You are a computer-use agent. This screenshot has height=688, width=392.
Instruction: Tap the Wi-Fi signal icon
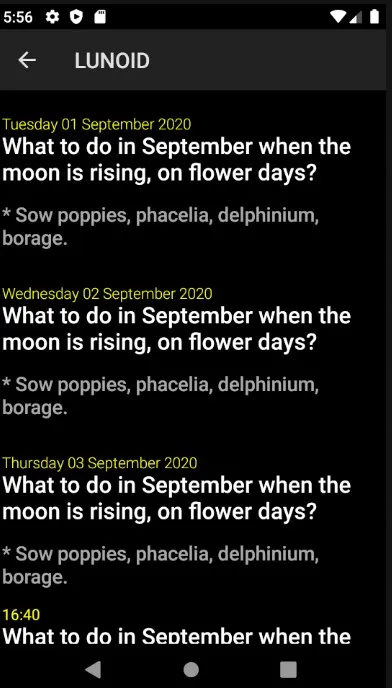click(x=338, y=17)
